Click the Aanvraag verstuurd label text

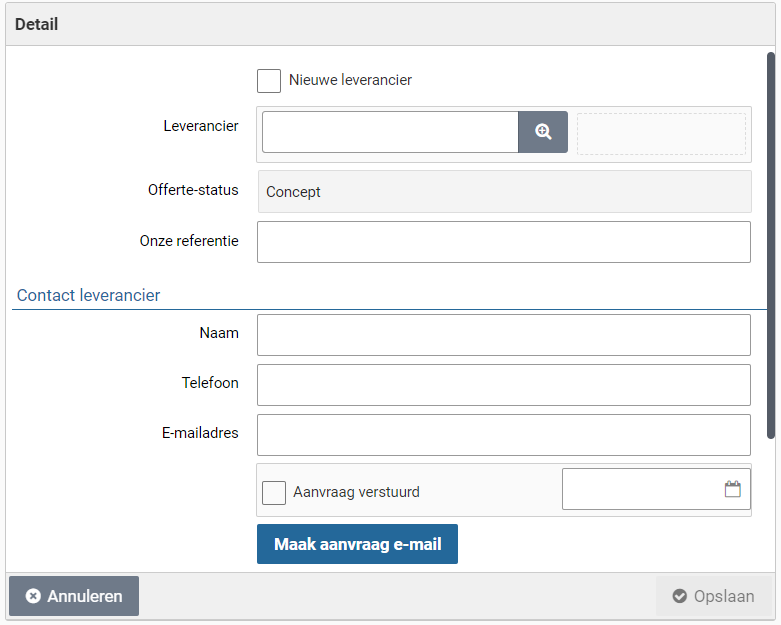pos(356,492)
